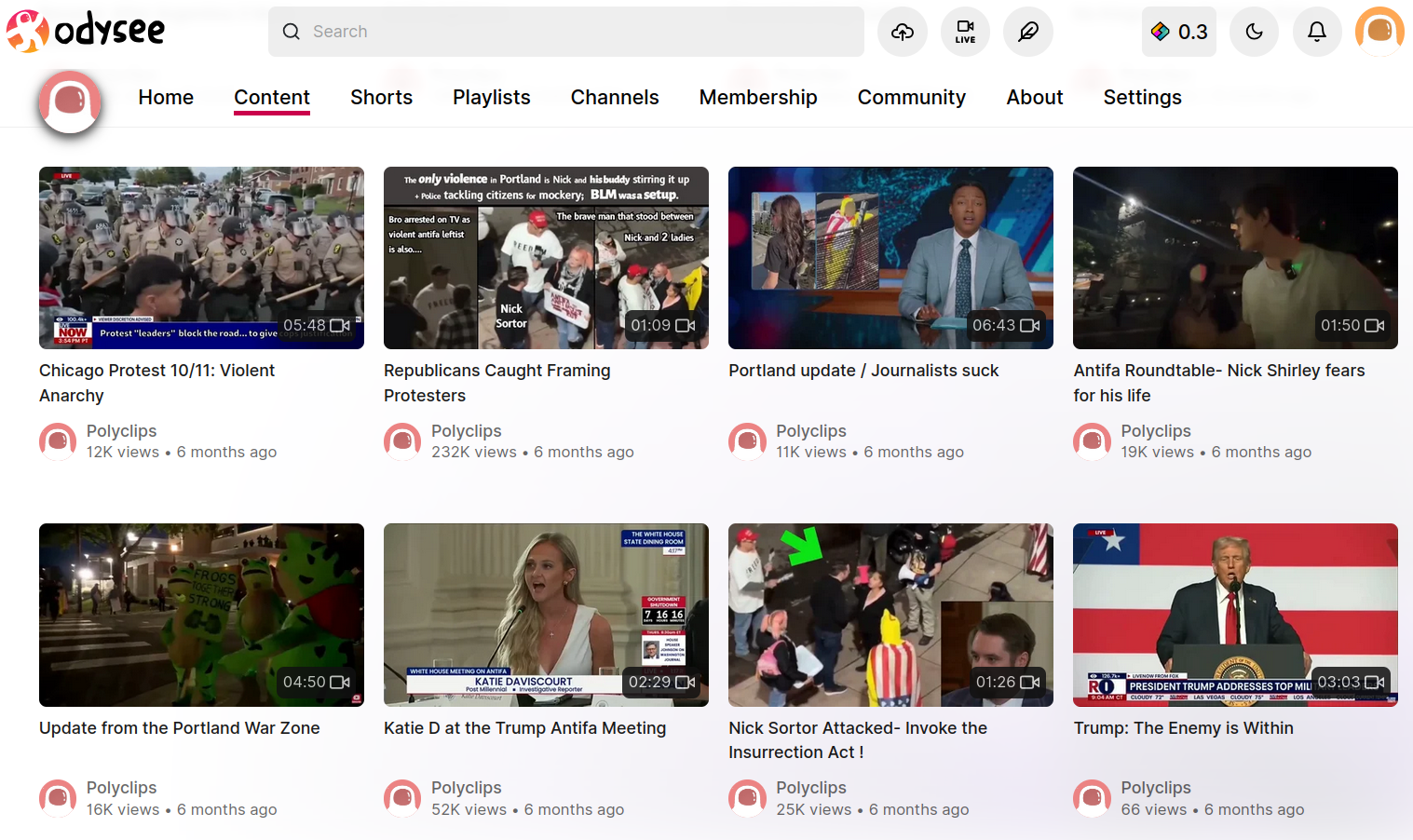The height and width of the screenshot is (840, 1413).
Task: Open the Membership tab
Action: click(758, 98)
